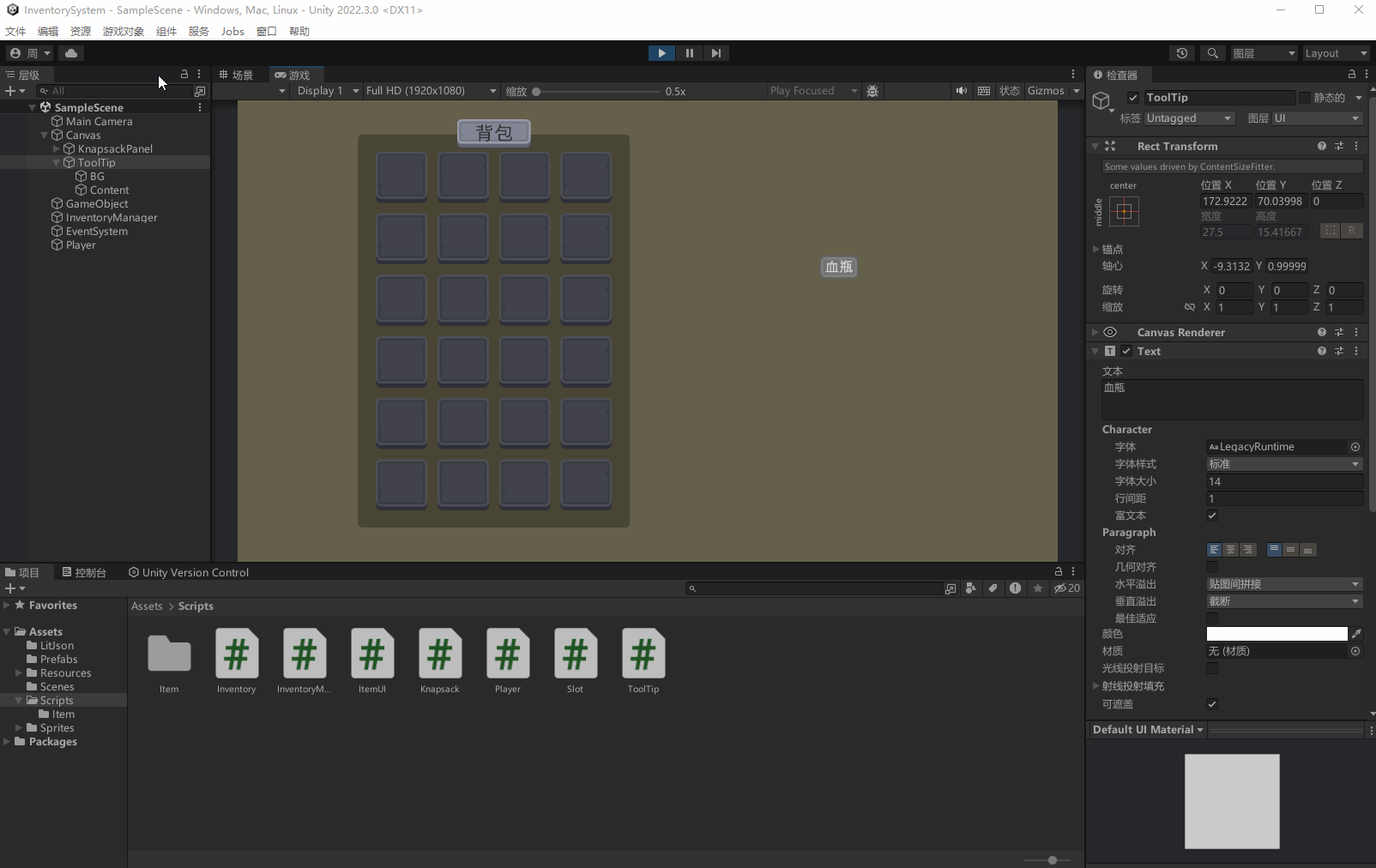
Task: Click the 位置 X input field
Action: coord(1225,200)
